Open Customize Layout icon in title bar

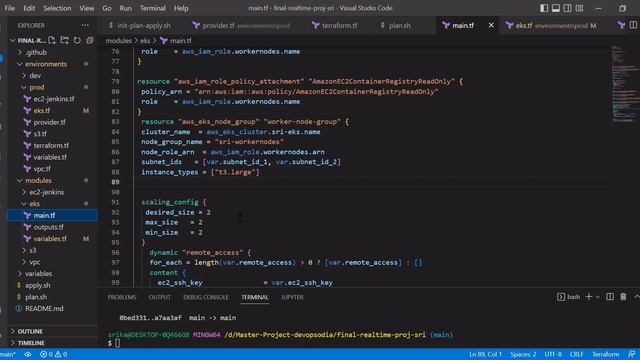click(580, 8)
